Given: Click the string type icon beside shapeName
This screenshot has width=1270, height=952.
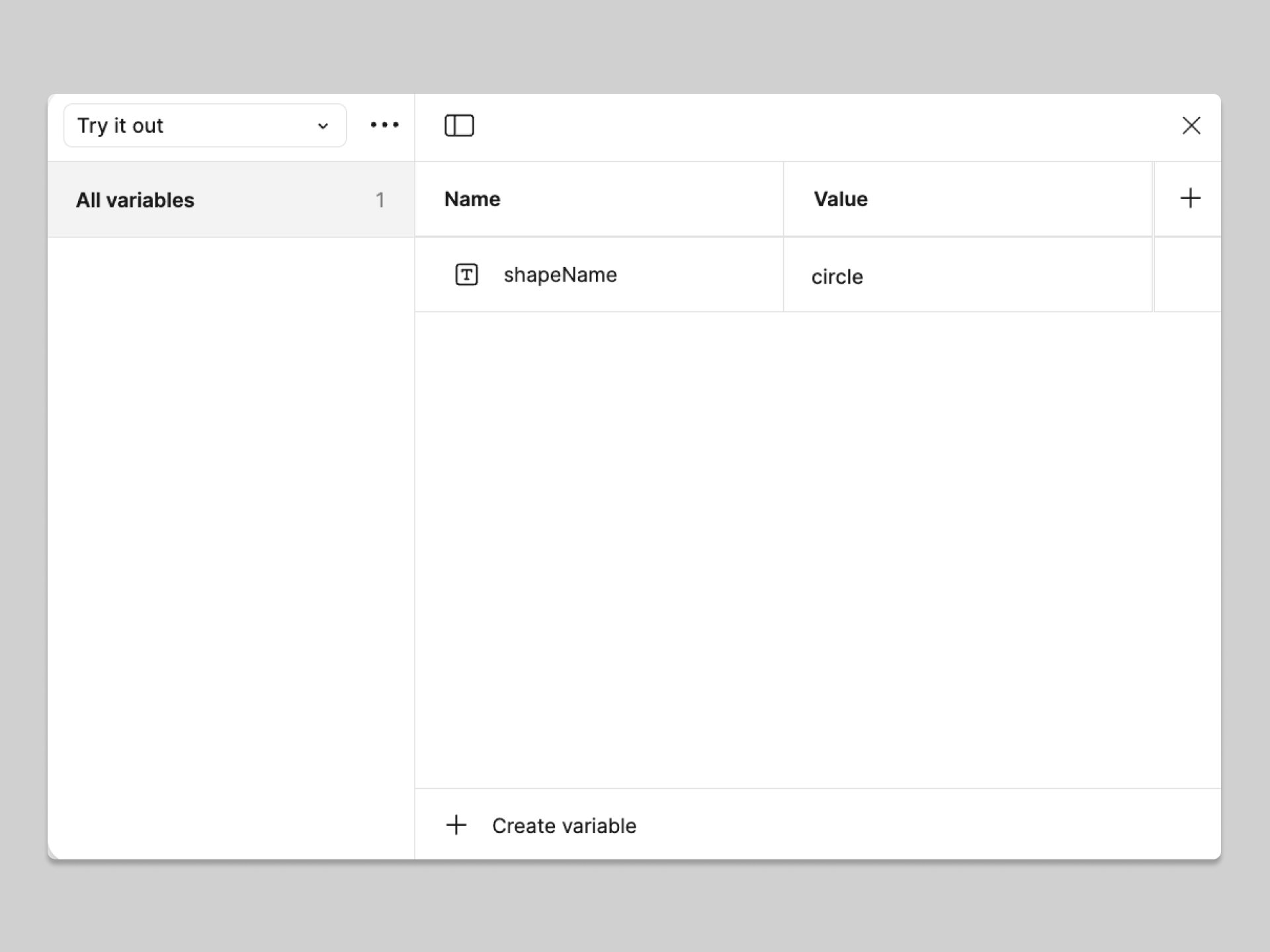Looking at the screenshot, I should 466,274.
